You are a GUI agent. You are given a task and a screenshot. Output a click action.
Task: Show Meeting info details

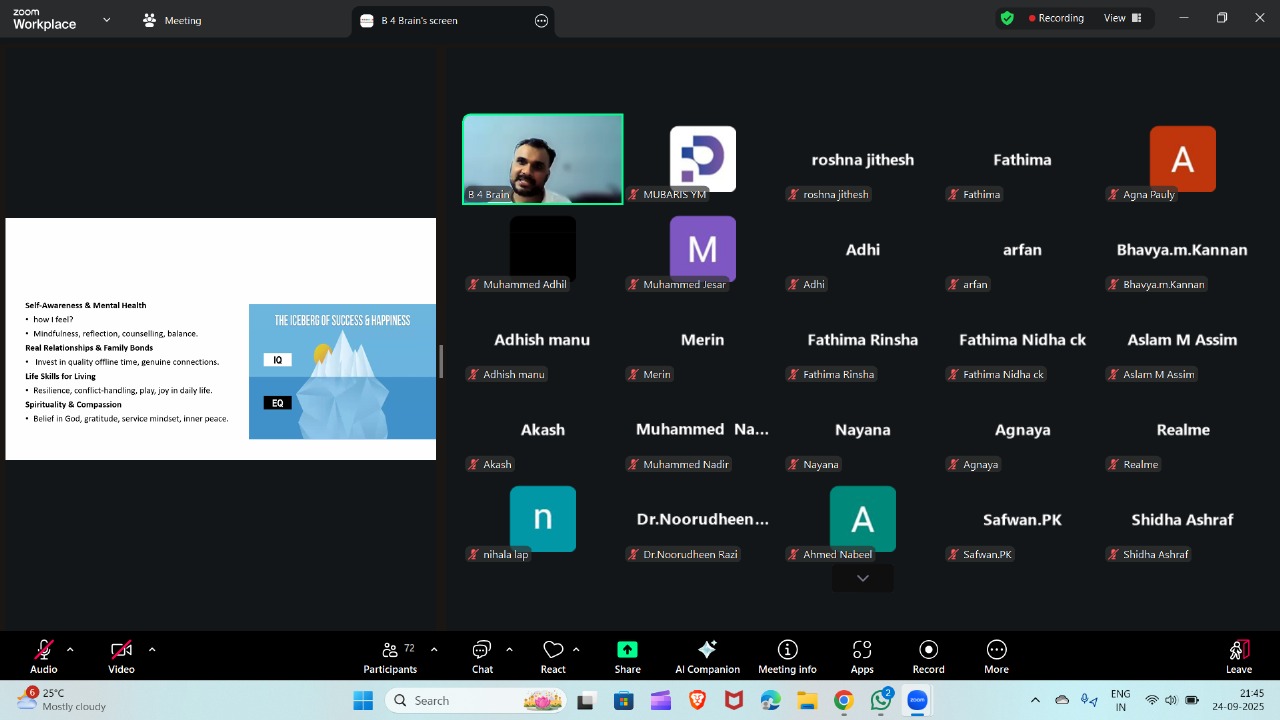tap(787, 656)
